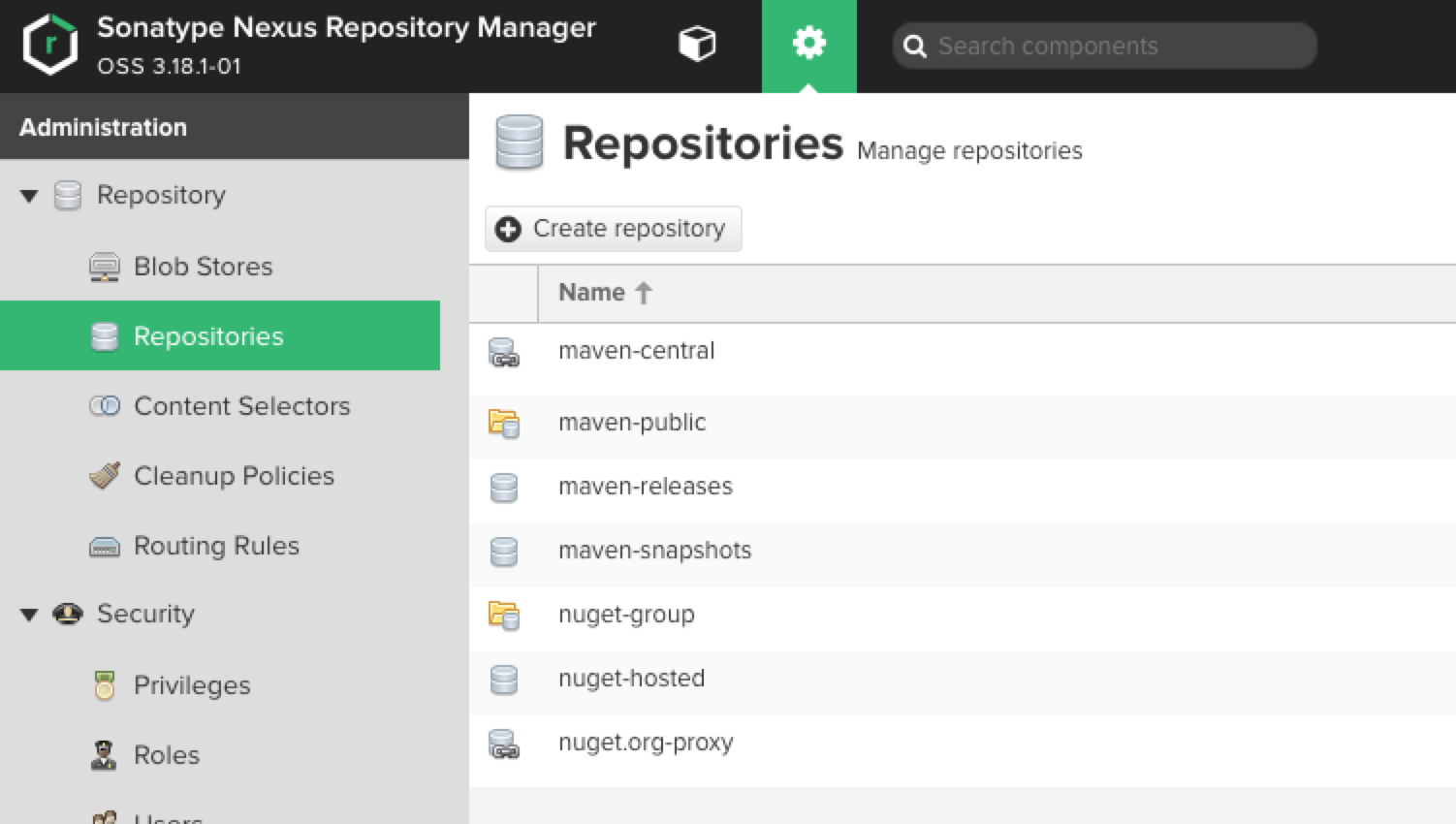Open the Repository tree node label
Image resolution: width=1456 pixels, height=824 pixels.
tap(161, 196)
